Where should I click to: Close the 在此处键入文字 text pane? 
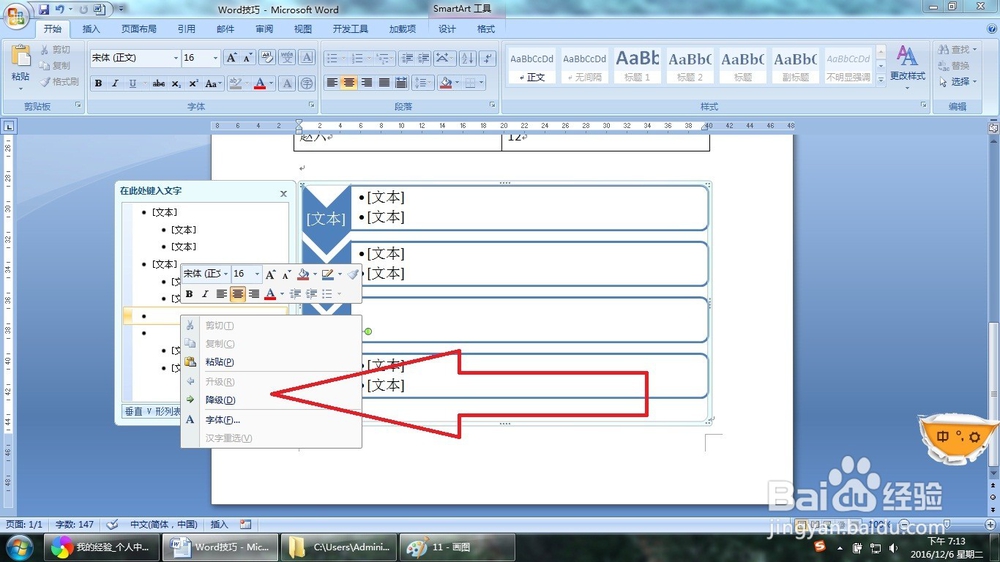tap(284, 193)
